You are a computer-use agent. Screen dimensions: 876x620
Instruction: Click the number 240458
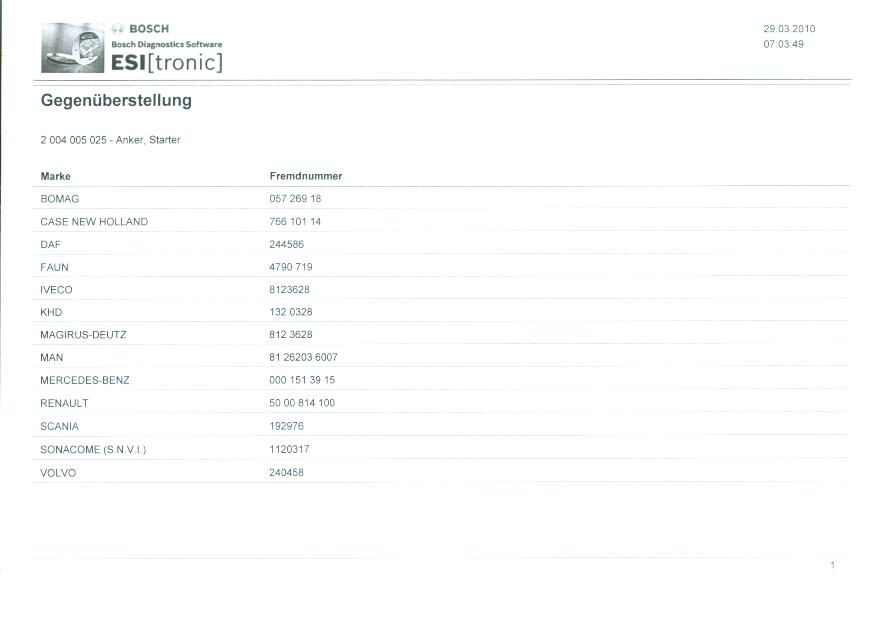click(x=287, y=473)
